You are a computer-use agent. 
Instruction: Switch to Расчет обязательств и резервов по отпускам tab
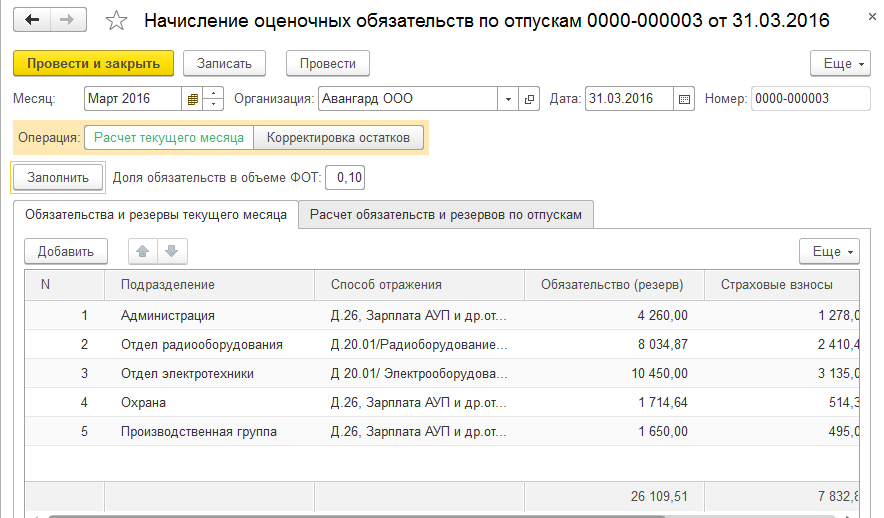pos(446,215)
